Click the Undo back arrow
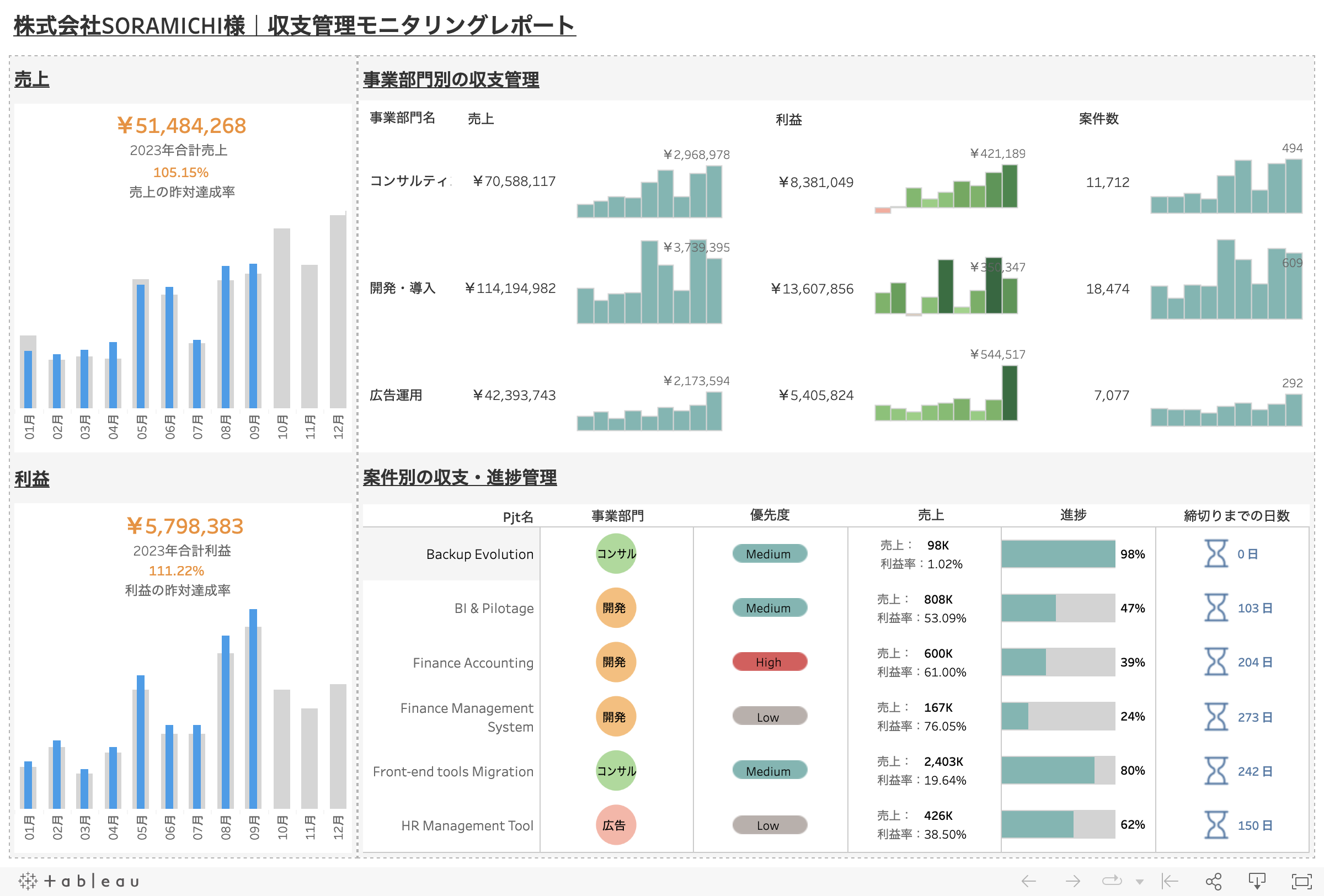The image size is (1324, 896). click(1028, 882)
